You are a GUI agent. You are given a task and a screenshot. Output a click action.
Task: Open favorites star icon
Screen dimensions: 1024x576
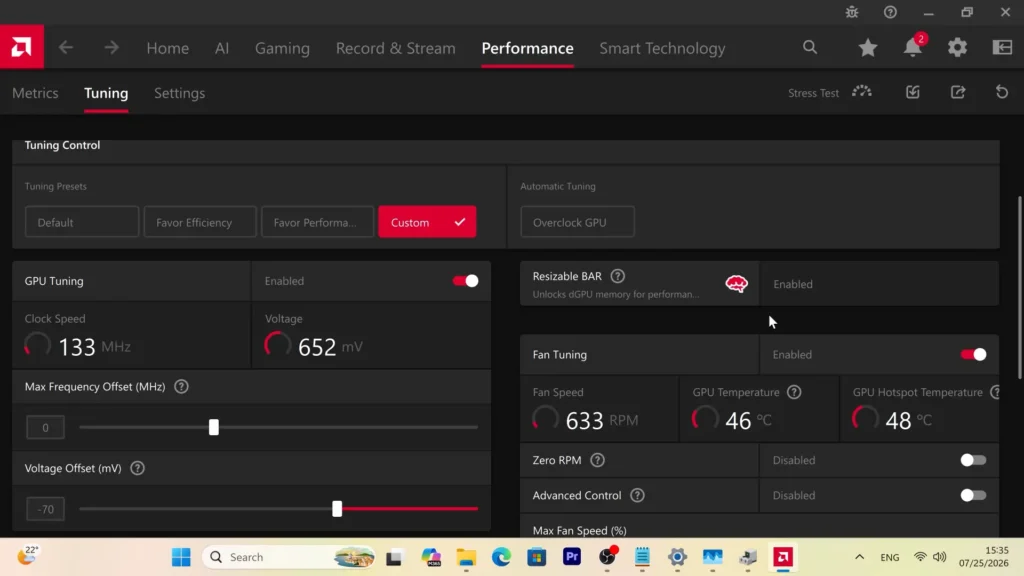868,47
